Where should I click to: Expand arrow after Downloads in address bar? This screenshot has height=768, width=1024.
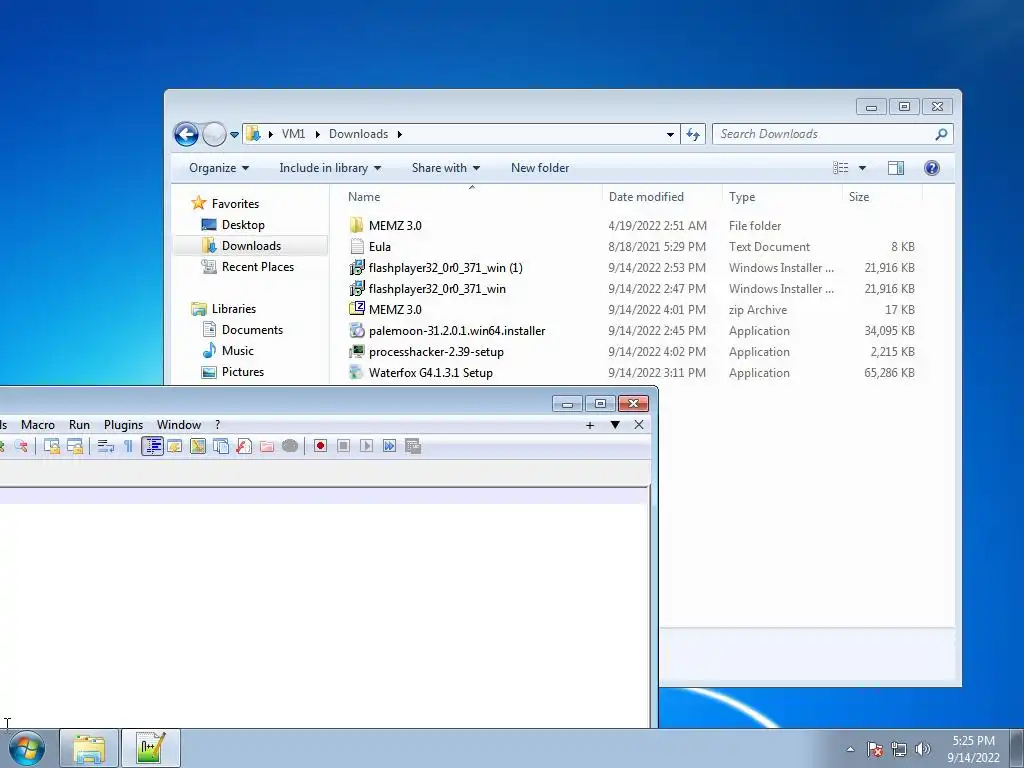pyautogui.click(x=399, y=134)
